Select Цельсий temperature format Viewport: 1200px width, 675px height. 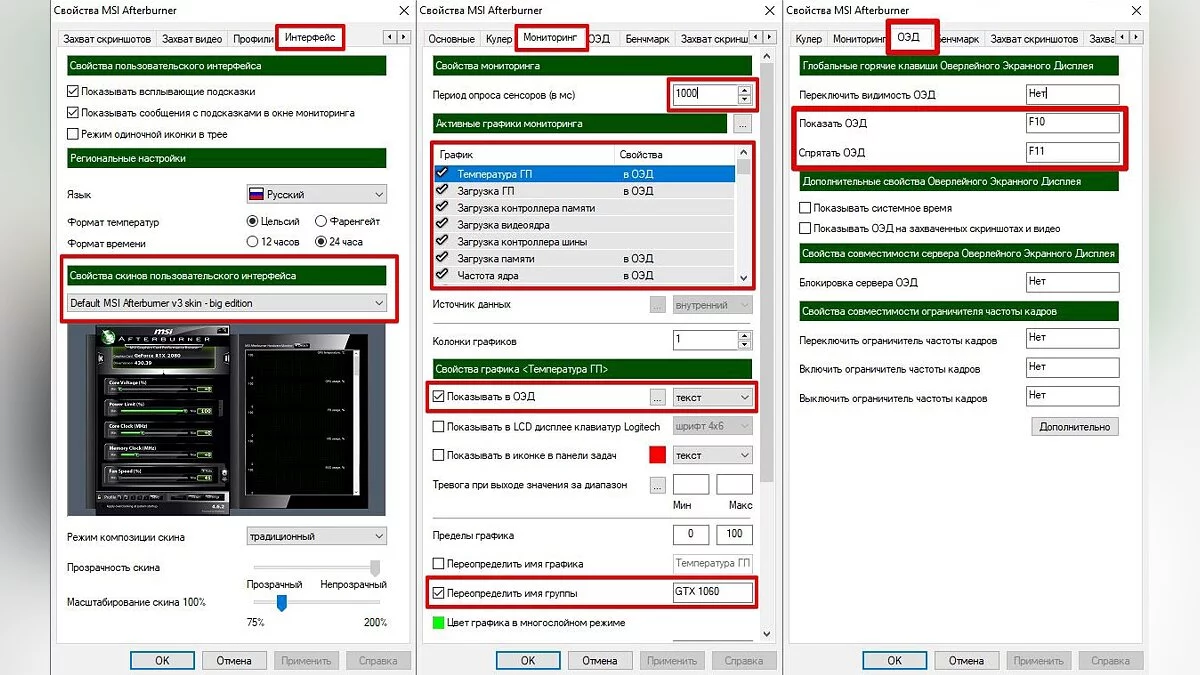coord(252,221)
